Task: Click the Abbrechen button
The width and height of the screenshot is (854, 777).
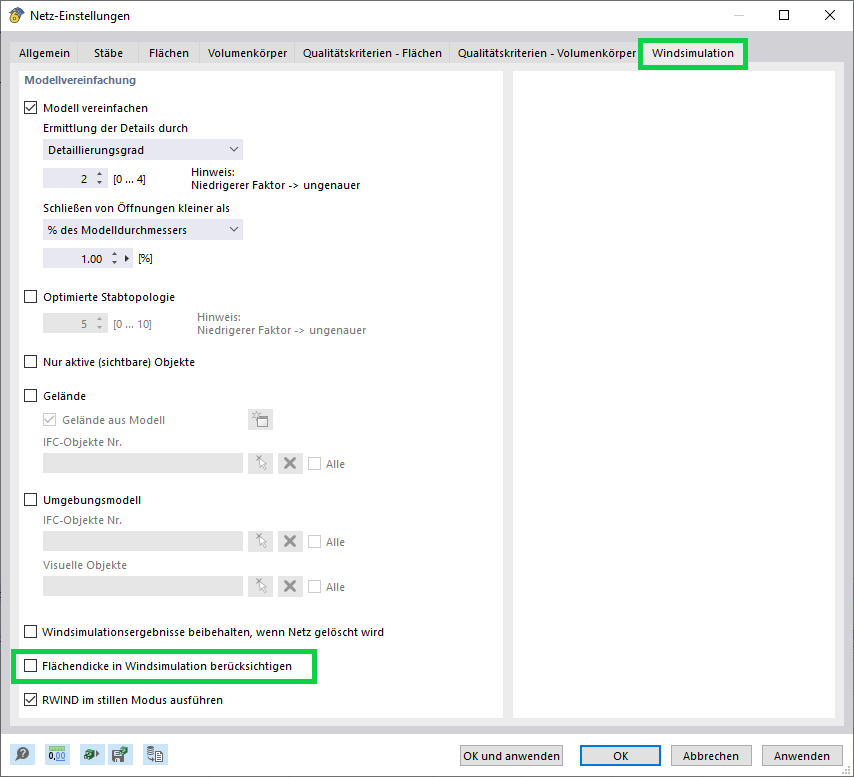Action: pyautogui.click(x=711, y=755)
